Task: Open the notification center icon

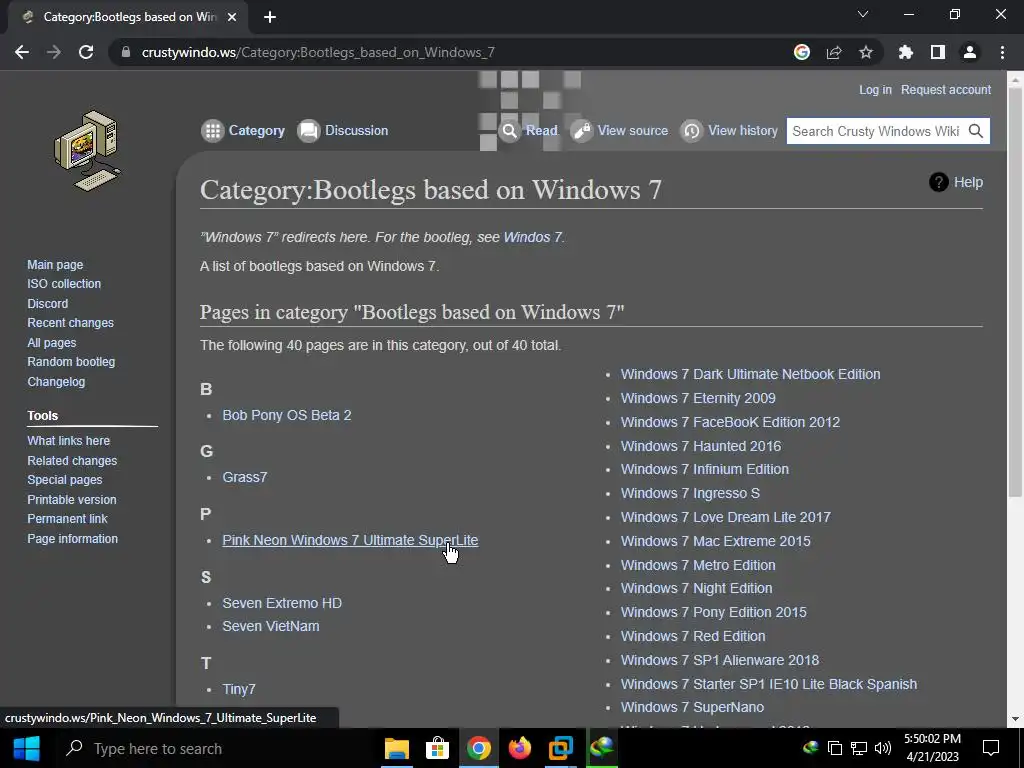Action: [x=991, y=748]
